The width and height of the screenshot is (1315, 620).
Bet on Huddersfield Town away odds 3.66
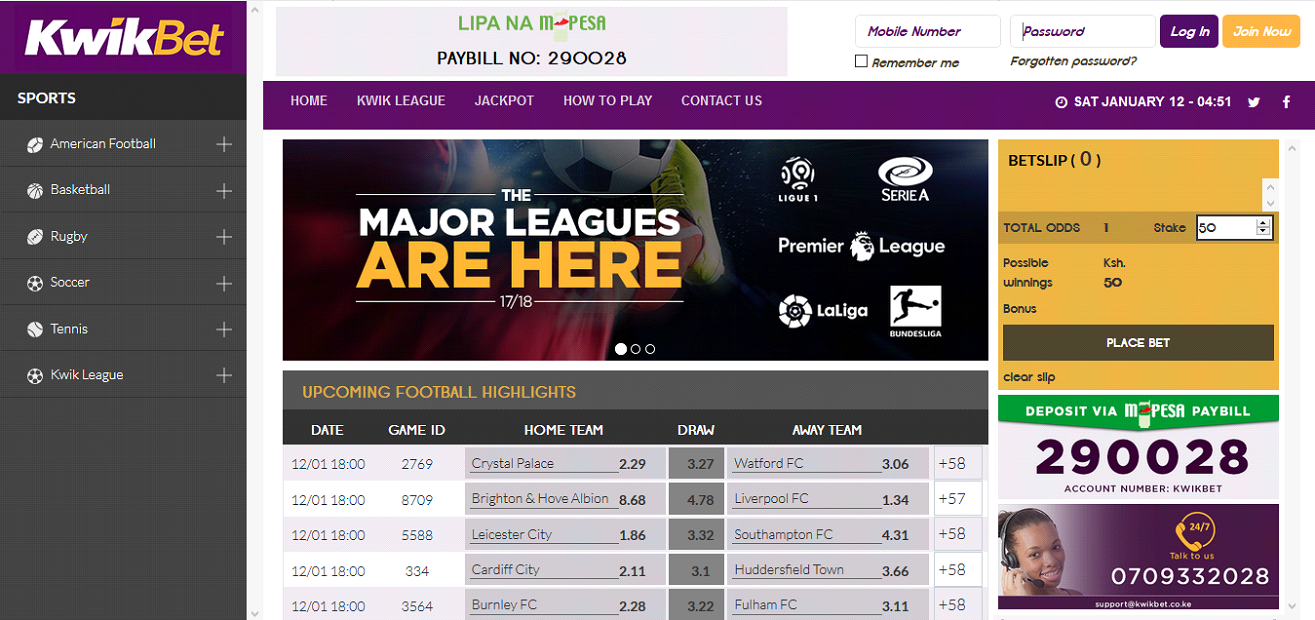tap(828, 569)
